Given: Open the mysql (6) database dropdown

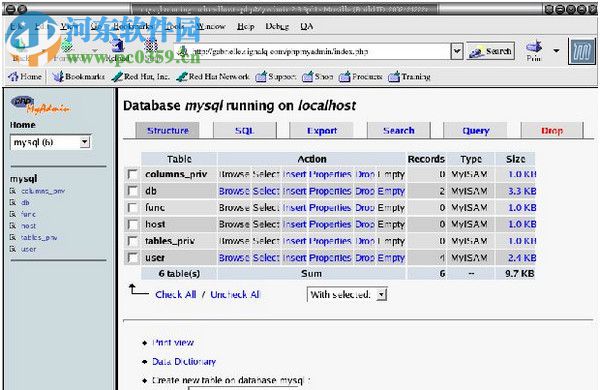Looking at the screenshot, I should click(x=50, y=142).
